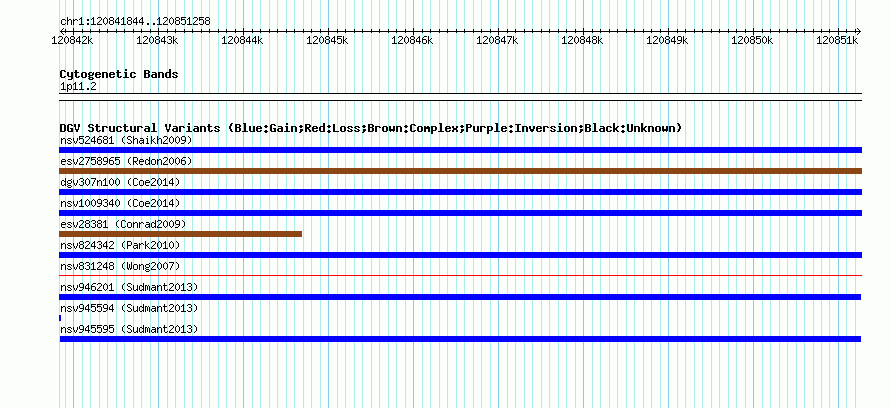Select the blue nsv945595 gain bar
Screen dimensions: 890x408
coord(460,339)
